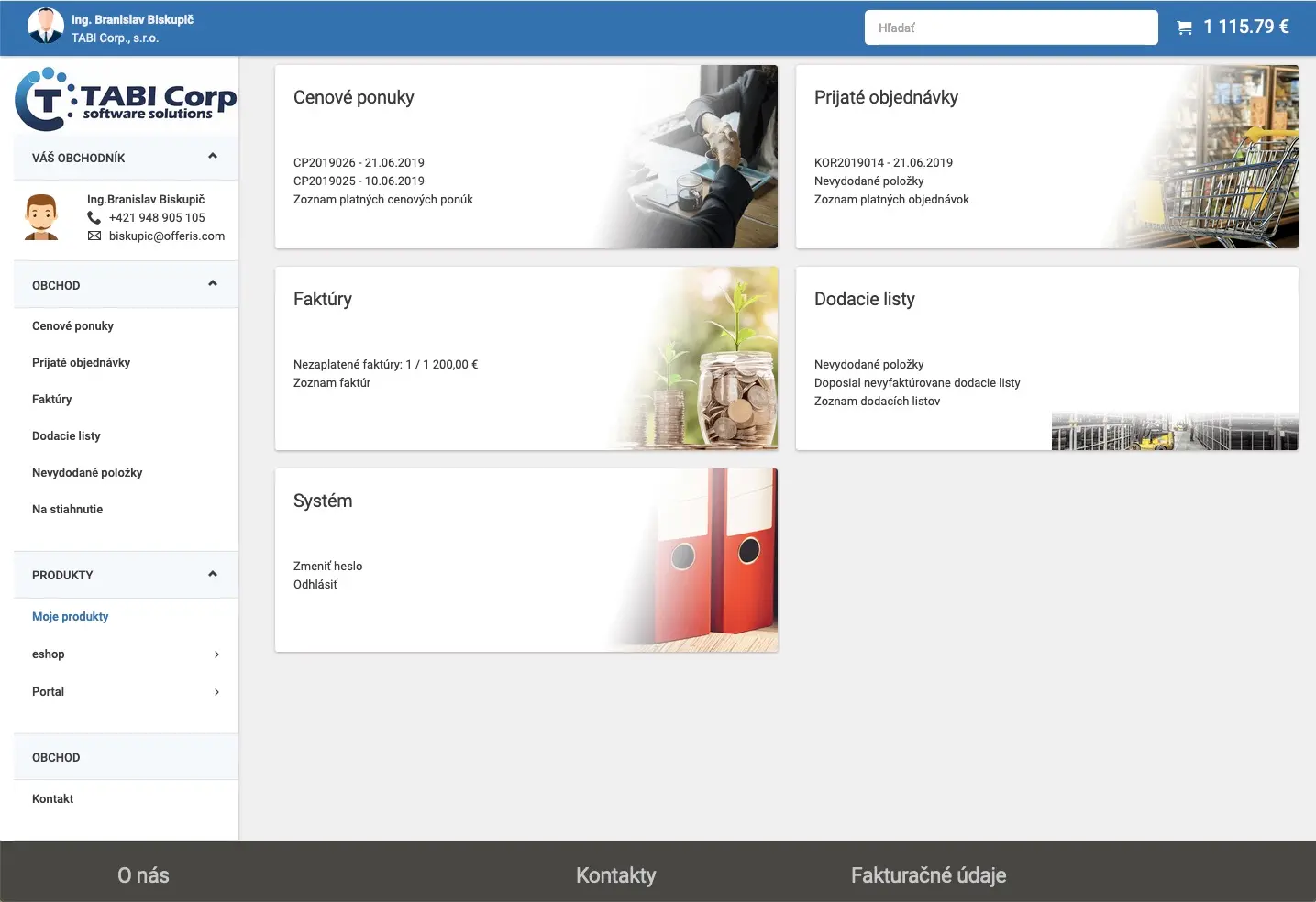Click the envelope icon next to email
Viewport: 1316px width, 902px height.
(94, 236)
